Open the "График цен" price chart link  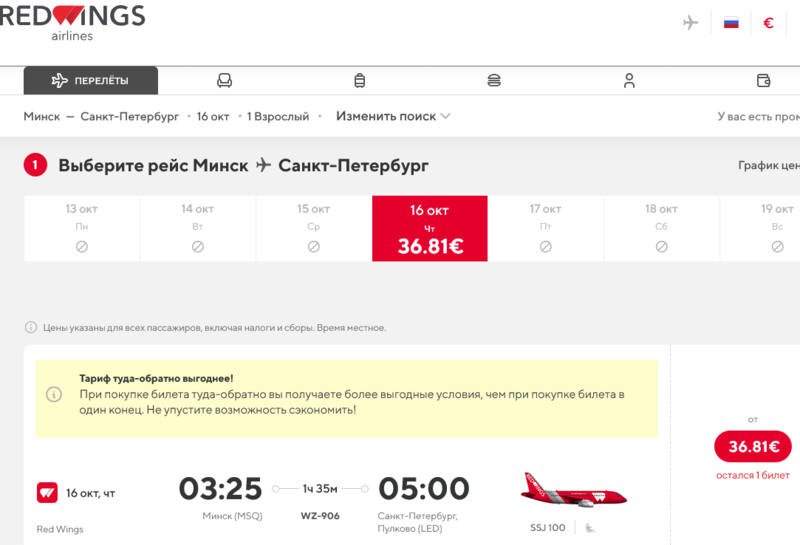pyautogui.click(x=768, y=166)
